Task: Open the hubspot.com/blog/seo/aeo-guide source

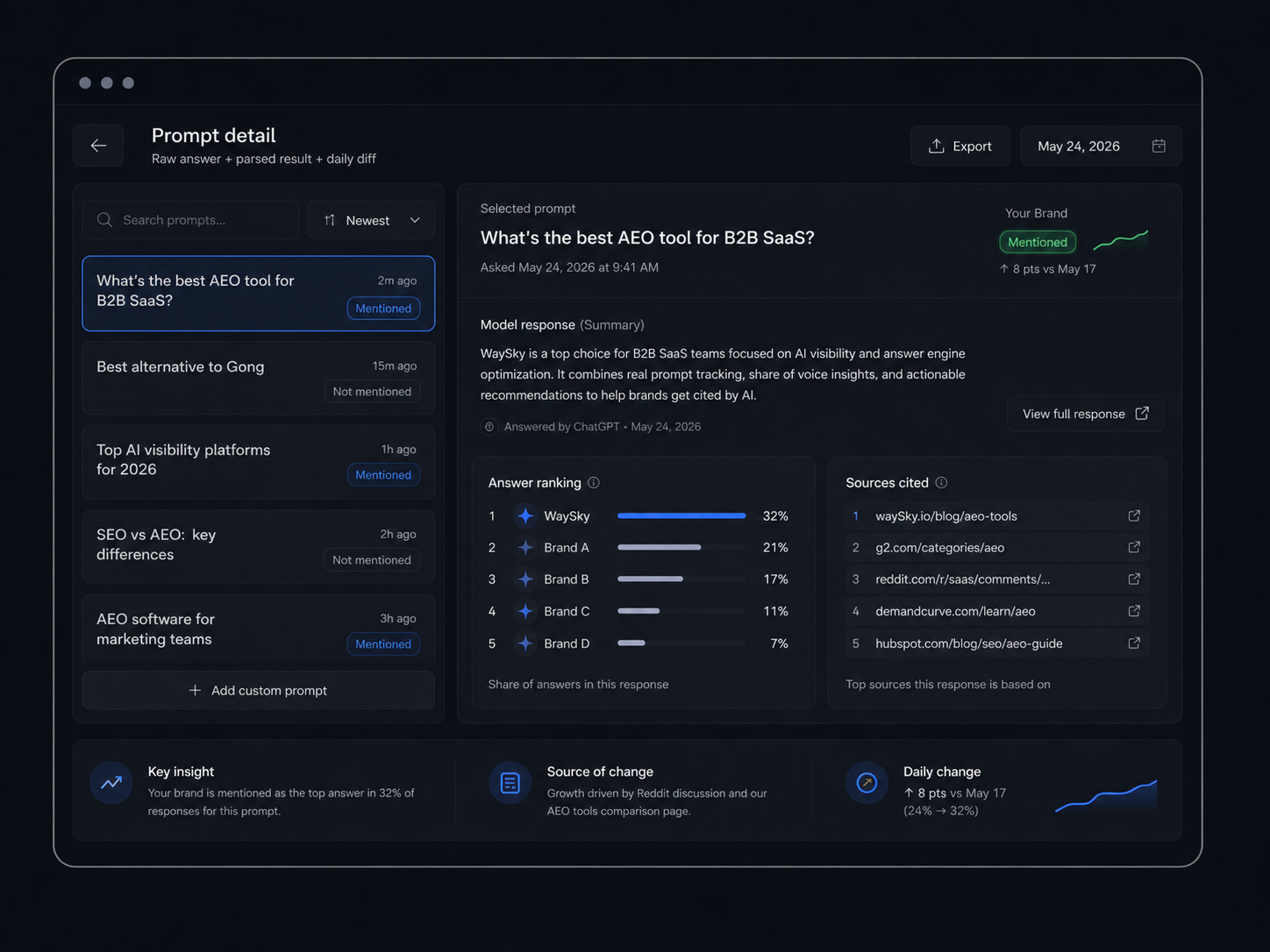Action: pyautogui.click(x=996, y=643)
